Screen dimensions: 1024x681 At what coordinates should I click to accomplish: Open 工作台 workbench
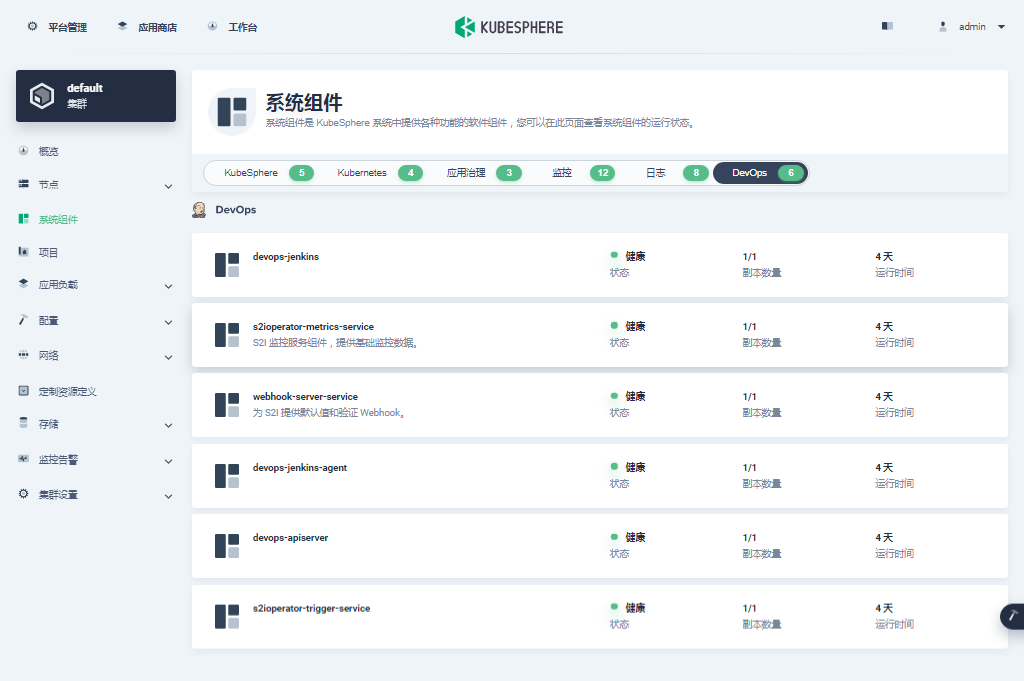coord(242,27)
